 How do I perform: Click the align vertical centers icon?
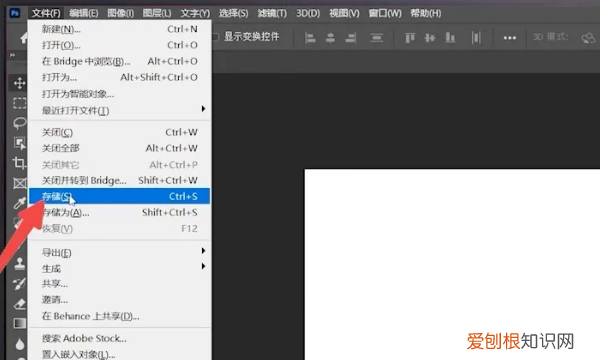tap(430, 37)
